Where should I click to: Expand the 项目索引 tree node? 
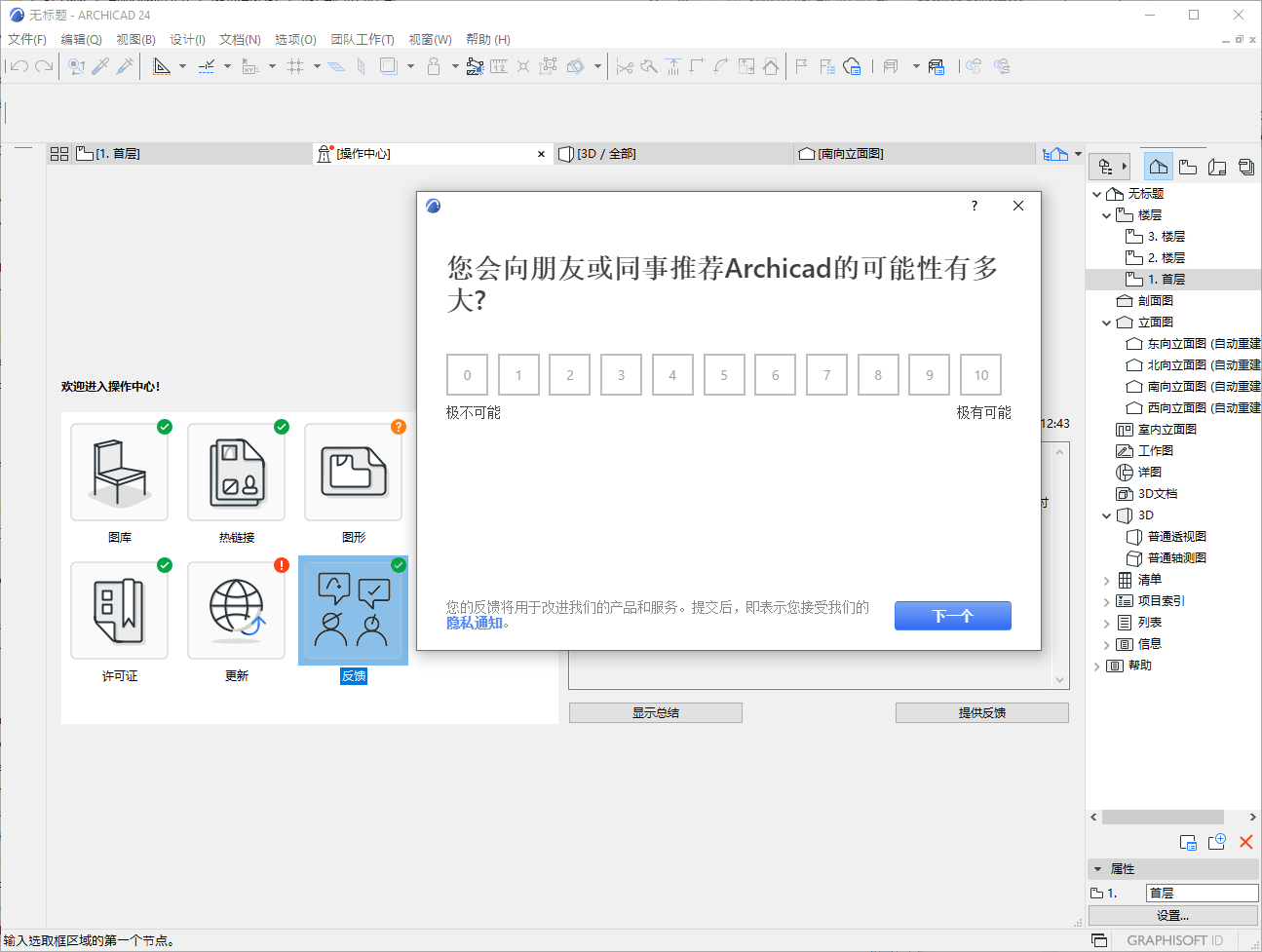1107,601
